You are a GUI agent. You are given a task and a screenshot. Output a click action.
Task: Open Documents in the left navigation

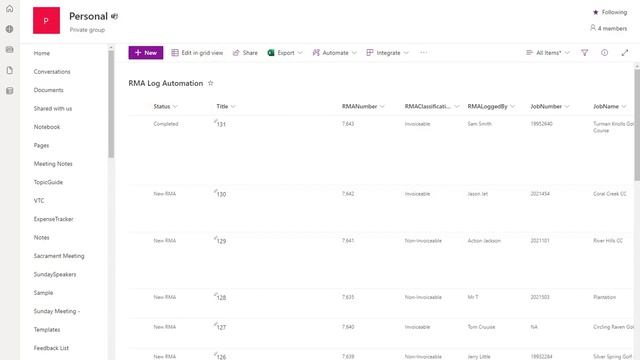[49, 90]
